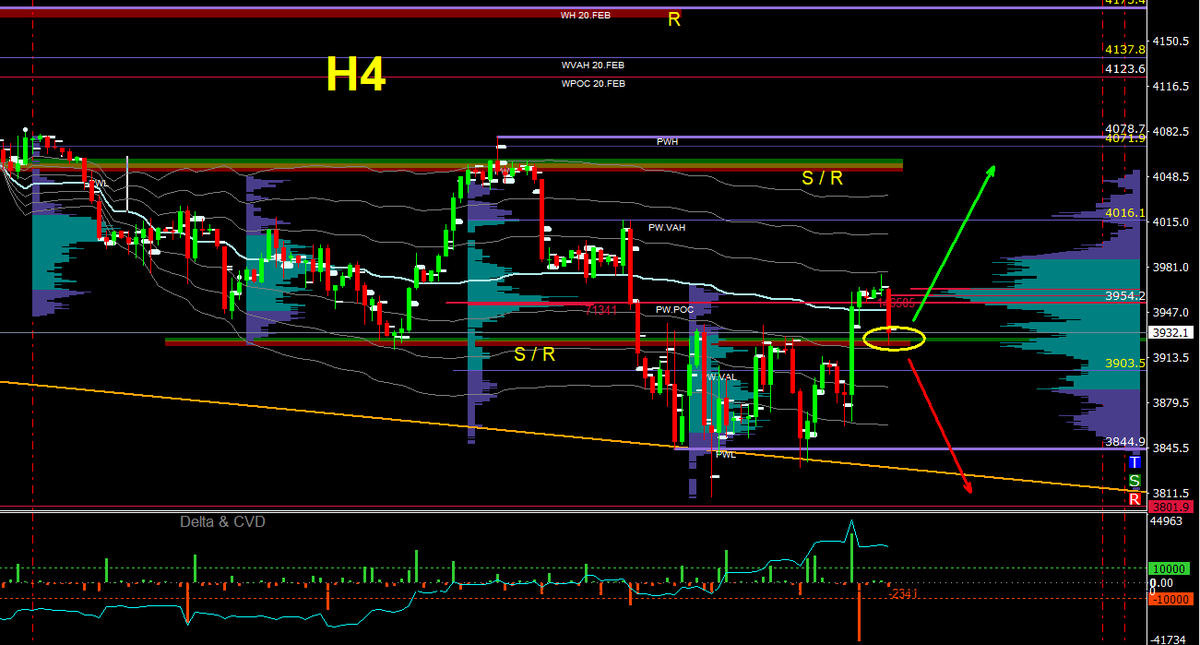Click the W.VAL level label

tap(721, 377)
